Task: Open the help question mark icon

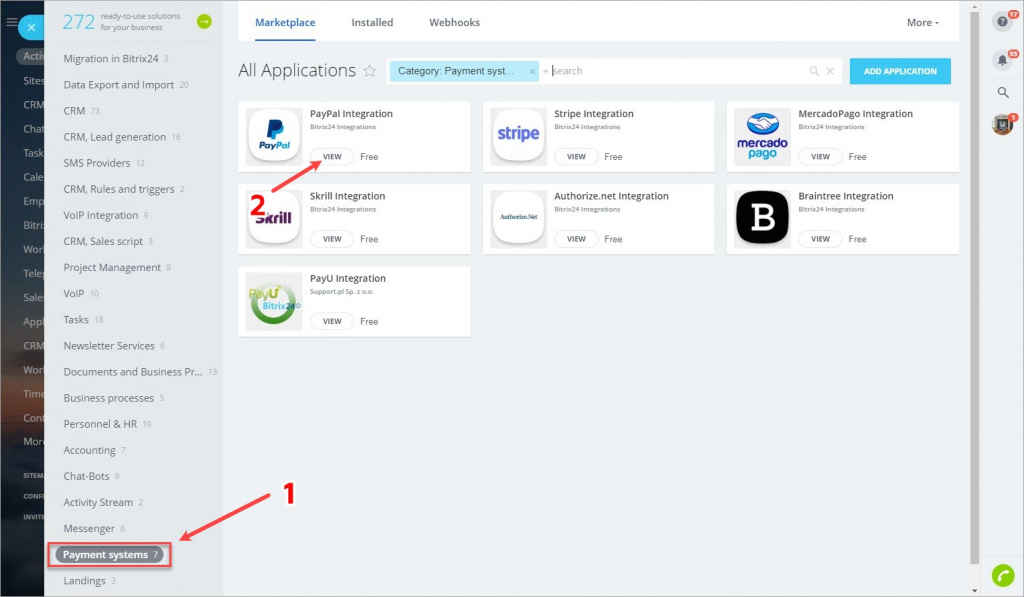Action: point(1002,22)
